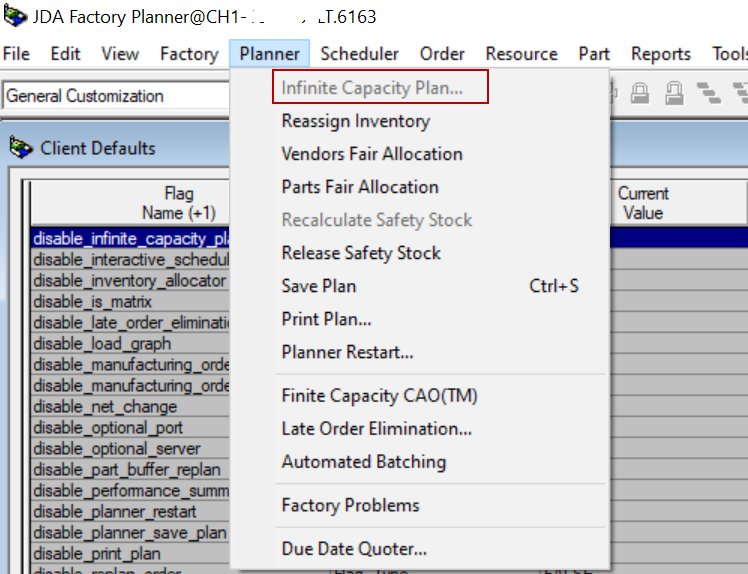This screenshot has height=574, width=748.
Task: Select the disable_is_matrix flag row
Action: 92,302
